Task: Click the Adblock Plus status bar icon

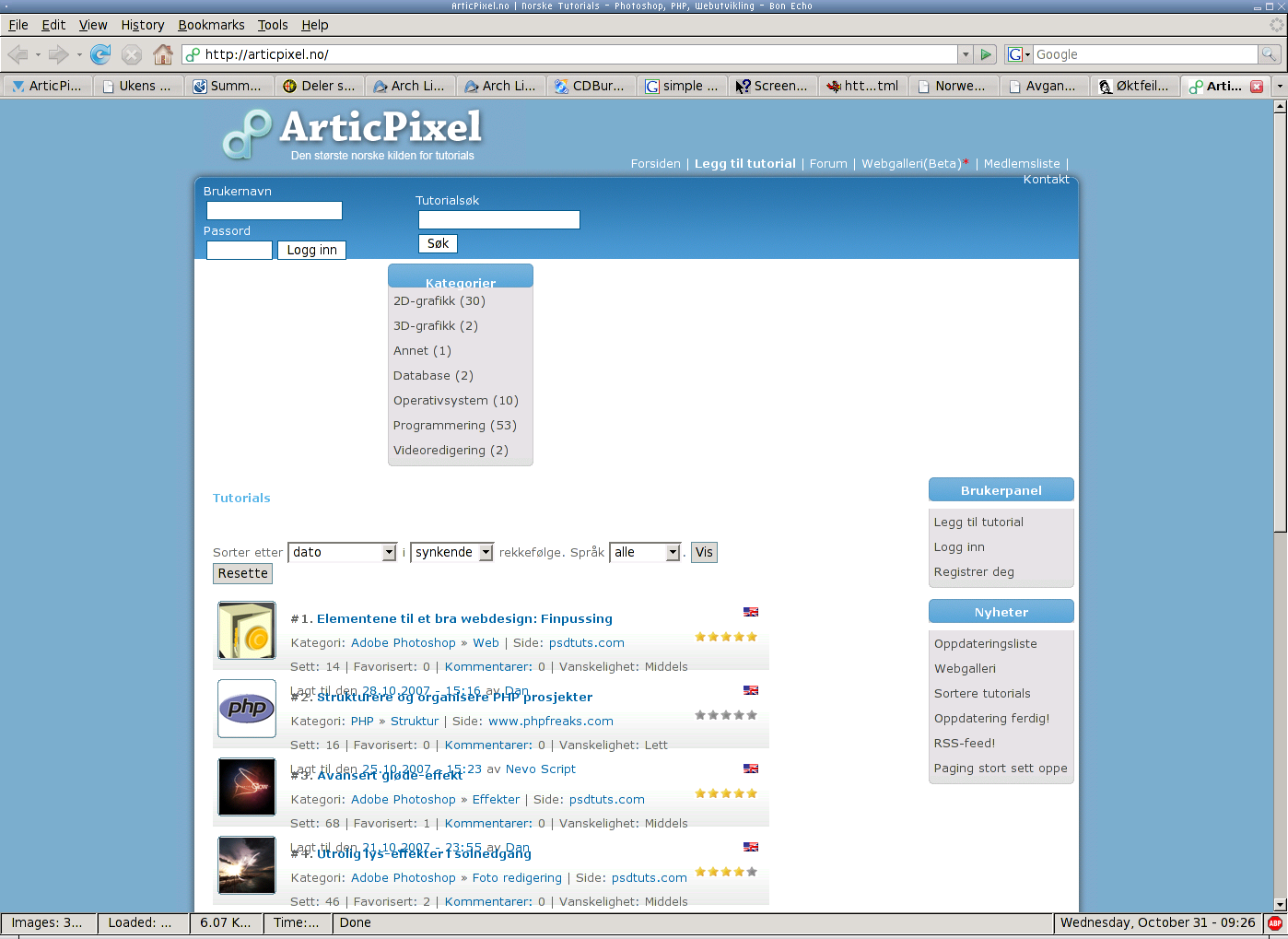Action: [1275, 922]
